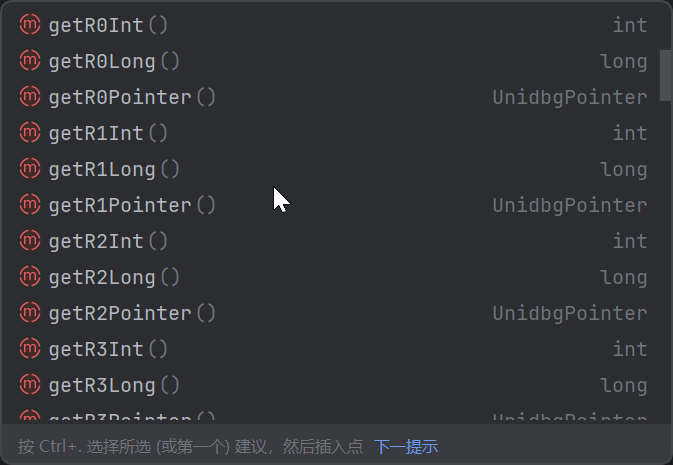
Task: Open the 下一提示 link
Action: tap(406, 447)
